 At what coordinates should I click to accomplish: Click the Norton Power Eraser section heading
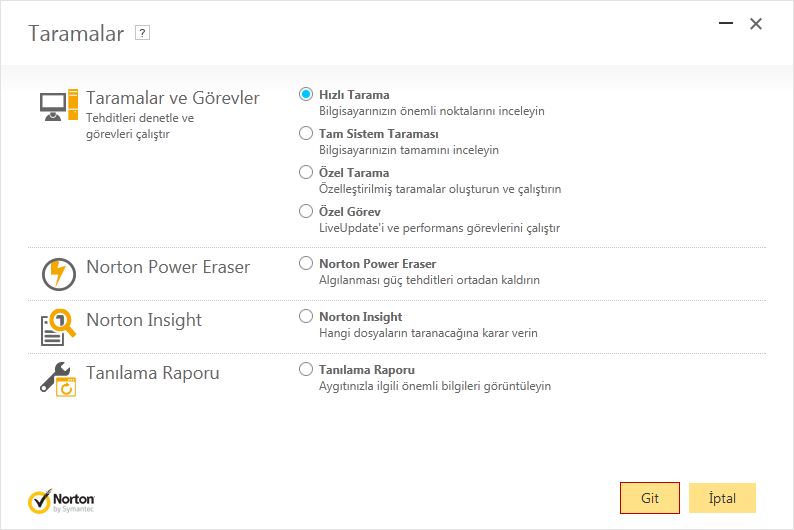[168, 267]
